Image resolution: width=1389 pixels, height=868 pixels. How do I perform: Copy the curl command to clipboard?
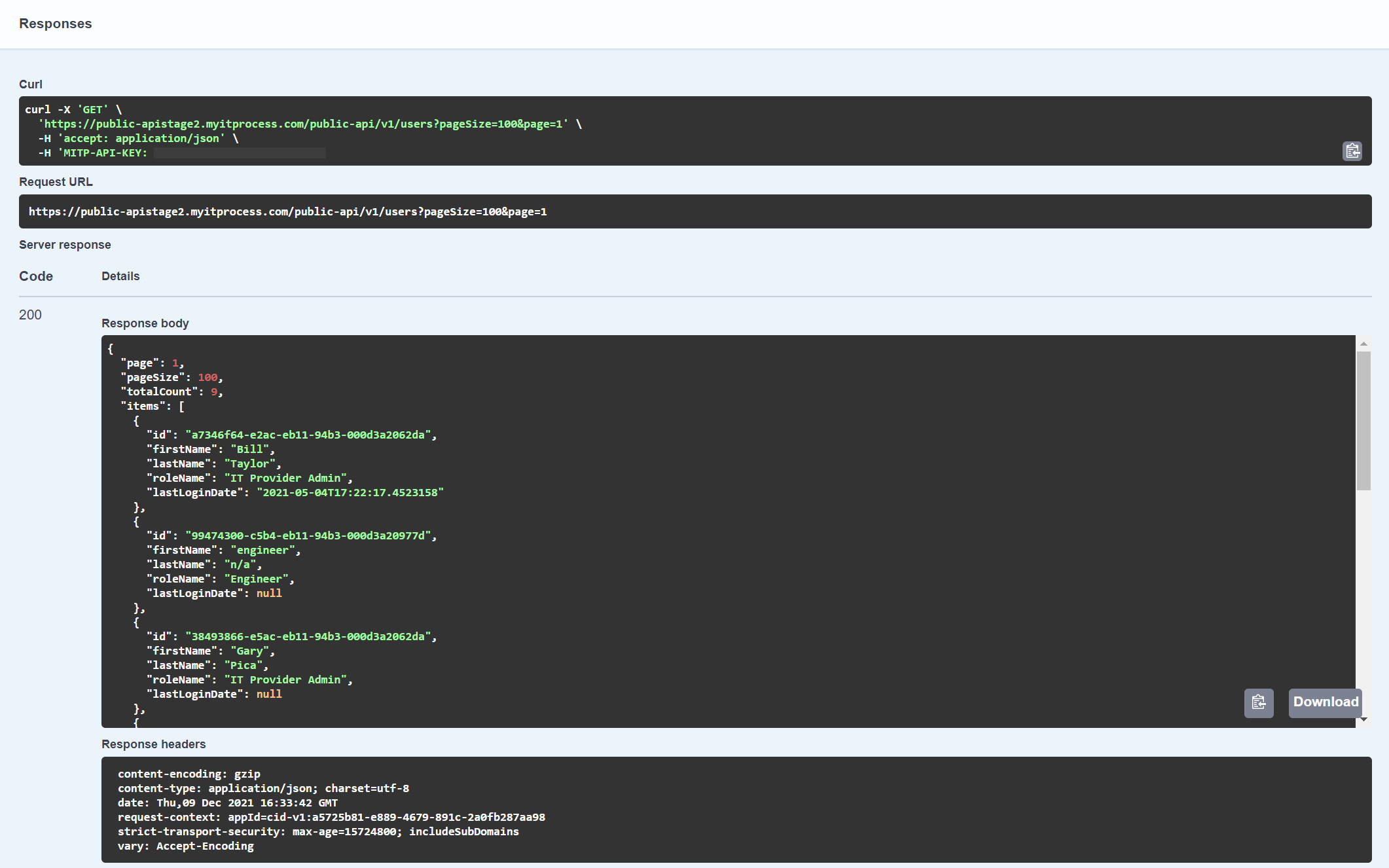[x=1352, y=151]
